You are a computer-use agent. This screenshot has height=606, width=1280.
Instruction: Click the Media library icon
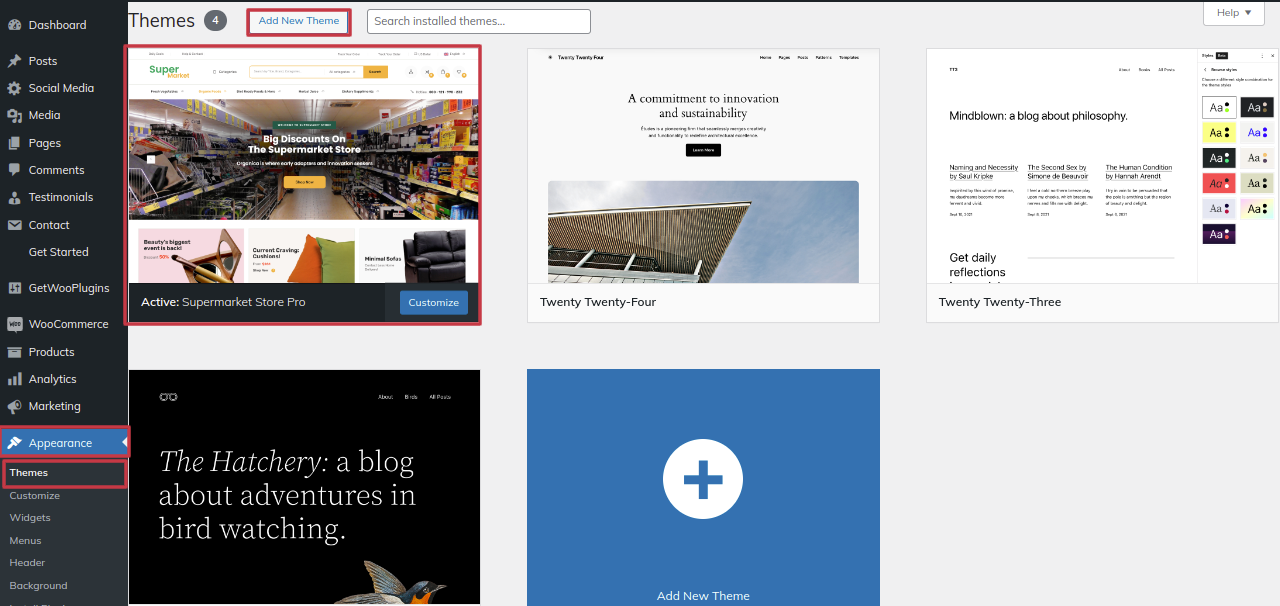14,115
